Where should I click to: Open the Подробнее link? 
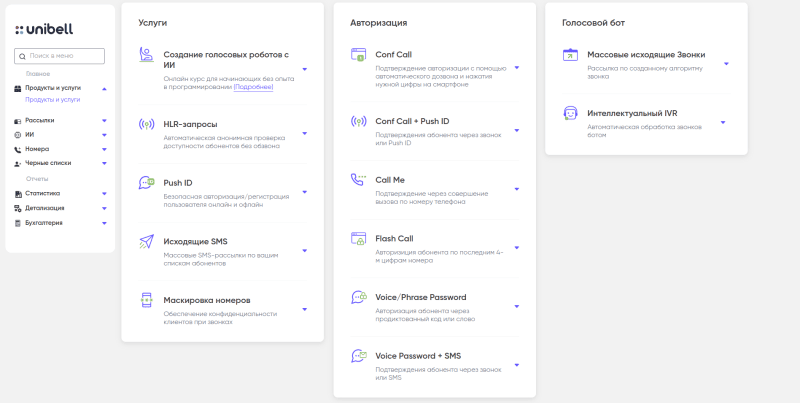pyautogui.click(x=253, y=87)
